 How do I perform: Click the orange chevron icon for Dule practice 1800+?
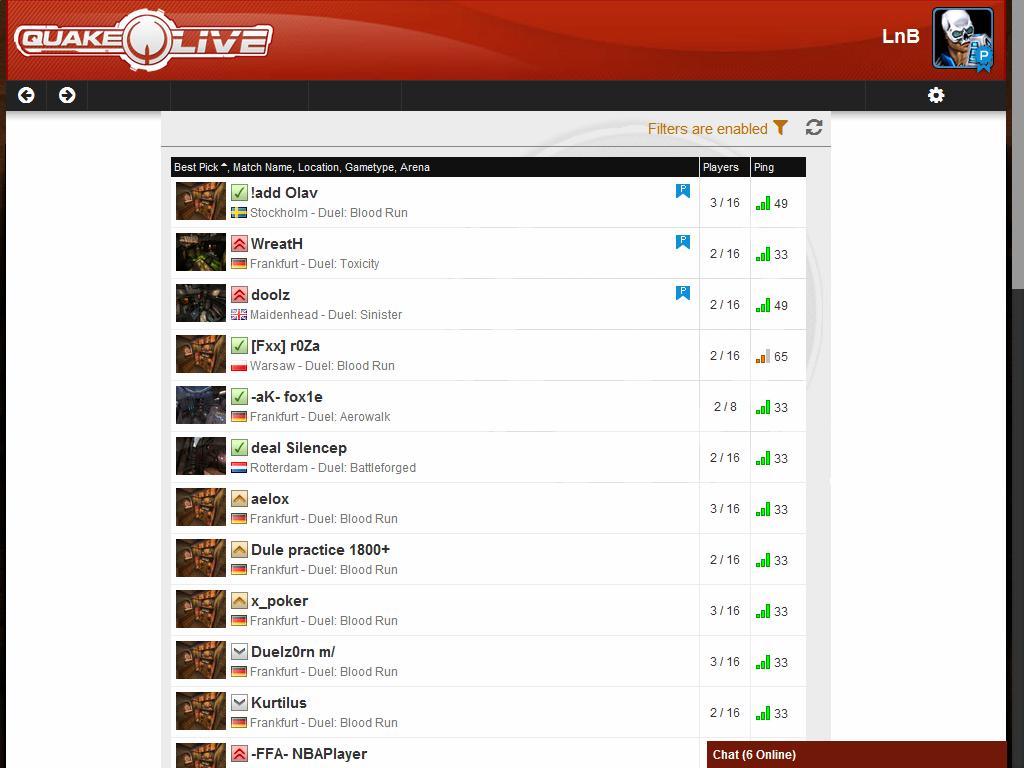coord(239,549)
